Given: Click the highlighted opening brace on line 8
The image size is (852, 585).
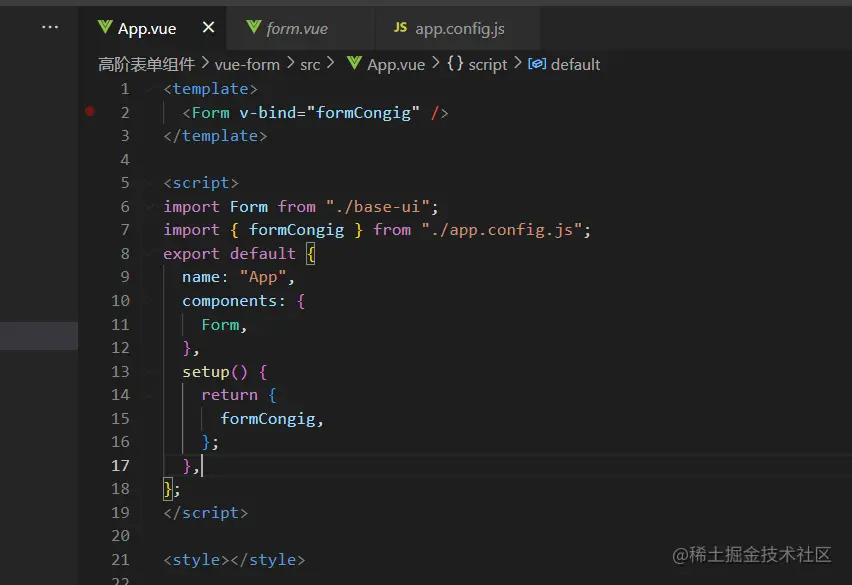Looking at the screenshot, I should tap(310, 254).
